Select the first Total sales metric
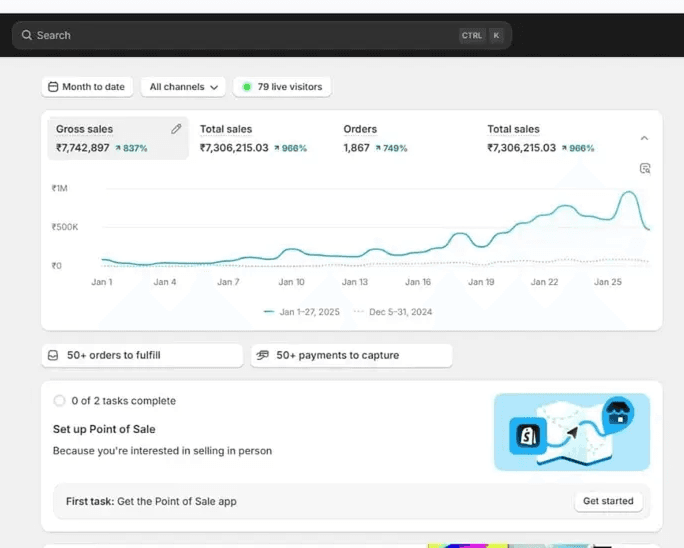 pyautogui.click(x=253, y=138)
